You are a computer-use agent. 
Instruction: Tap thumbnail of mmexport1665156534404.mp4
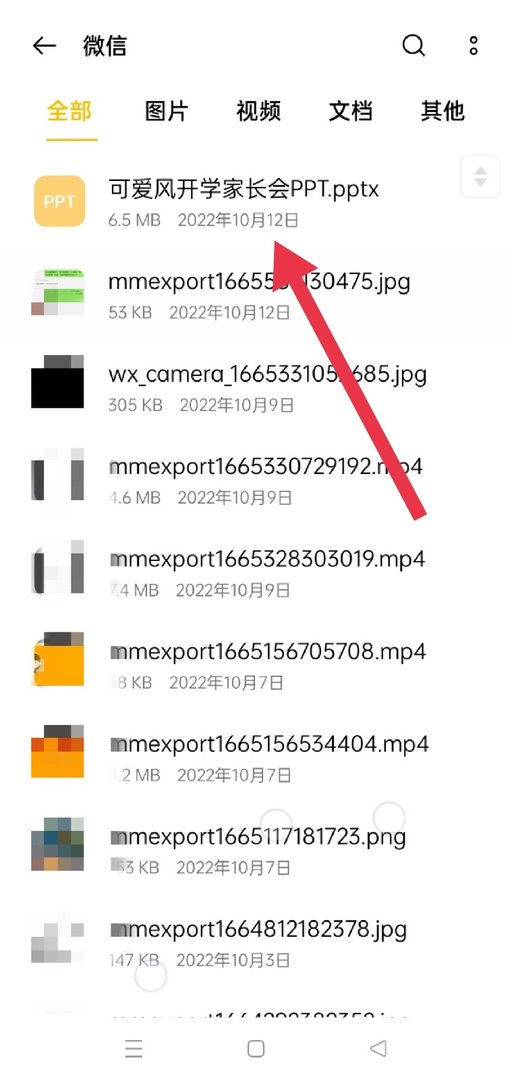(x=58, y=751)
